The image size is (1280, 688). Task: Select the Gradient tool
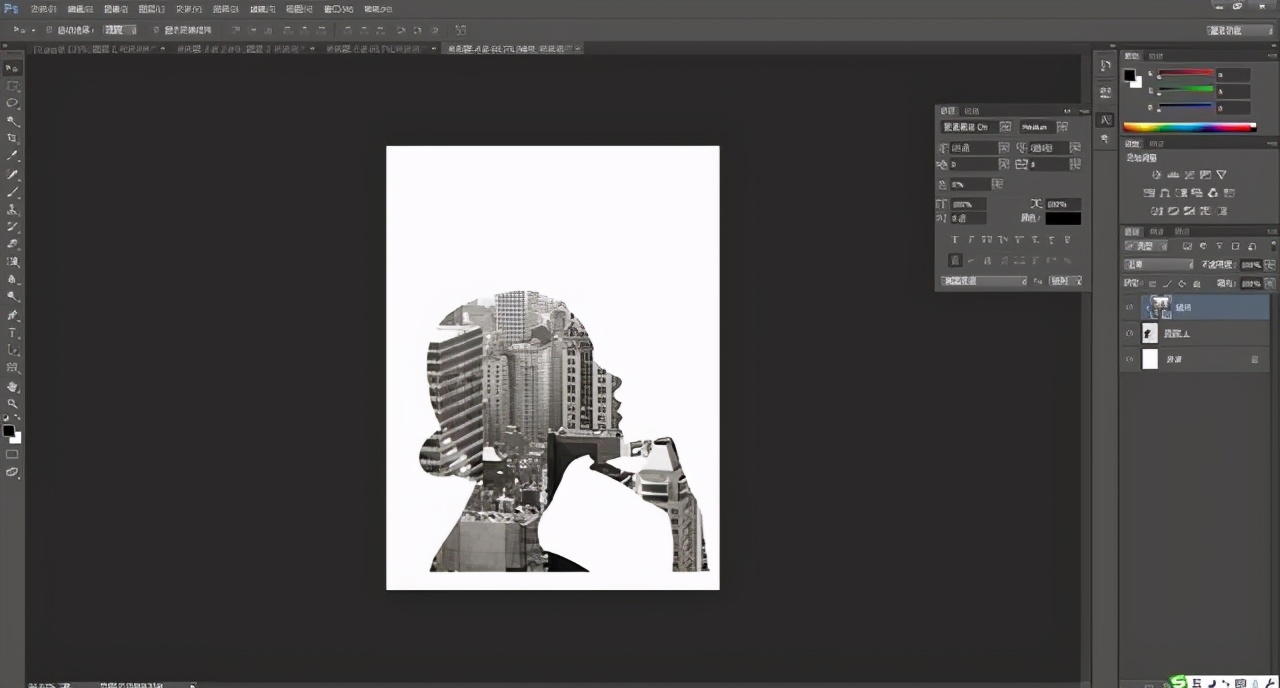(12, 262)
